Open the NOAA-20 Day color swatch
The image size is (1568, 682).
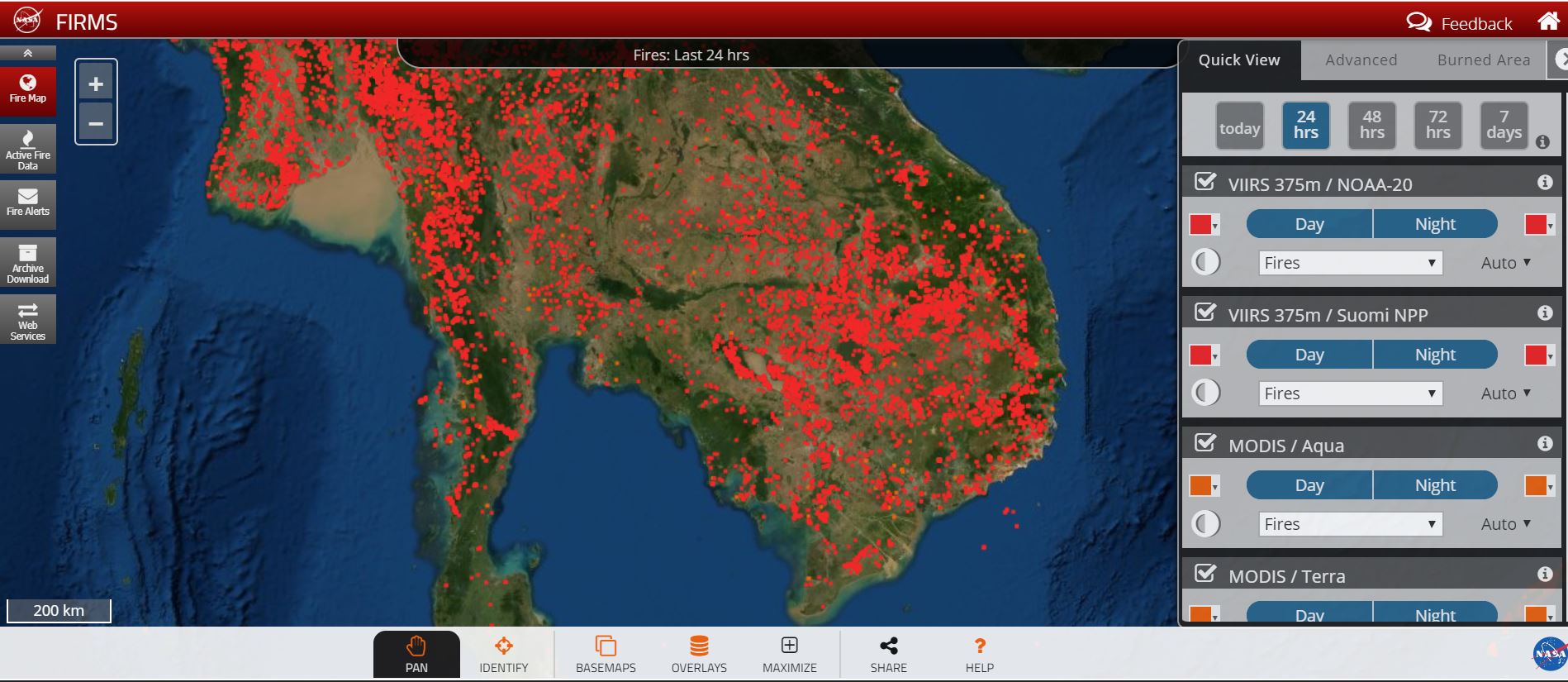click(1203, 224)
